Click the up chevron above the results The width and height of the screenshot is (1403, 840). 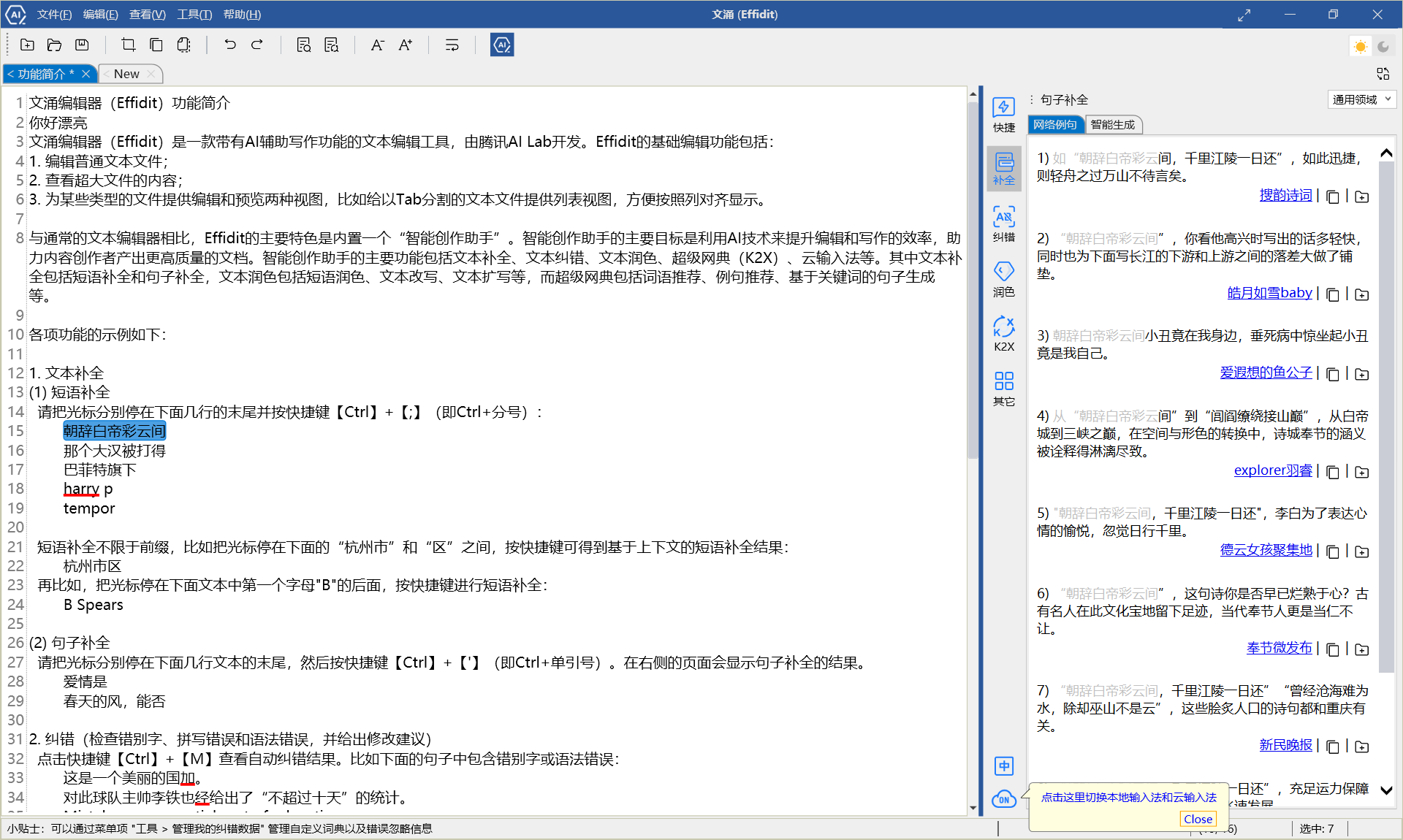pos(1385,153)
